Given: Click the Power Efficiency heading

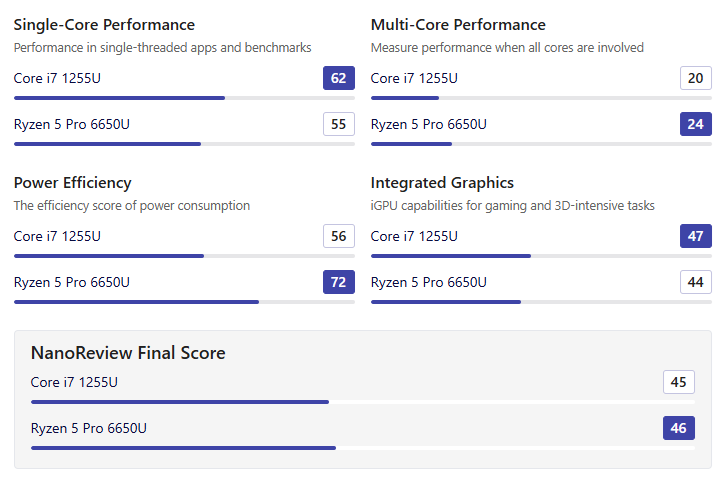Looking at the screenshot, I should click(x=73, y=183).
